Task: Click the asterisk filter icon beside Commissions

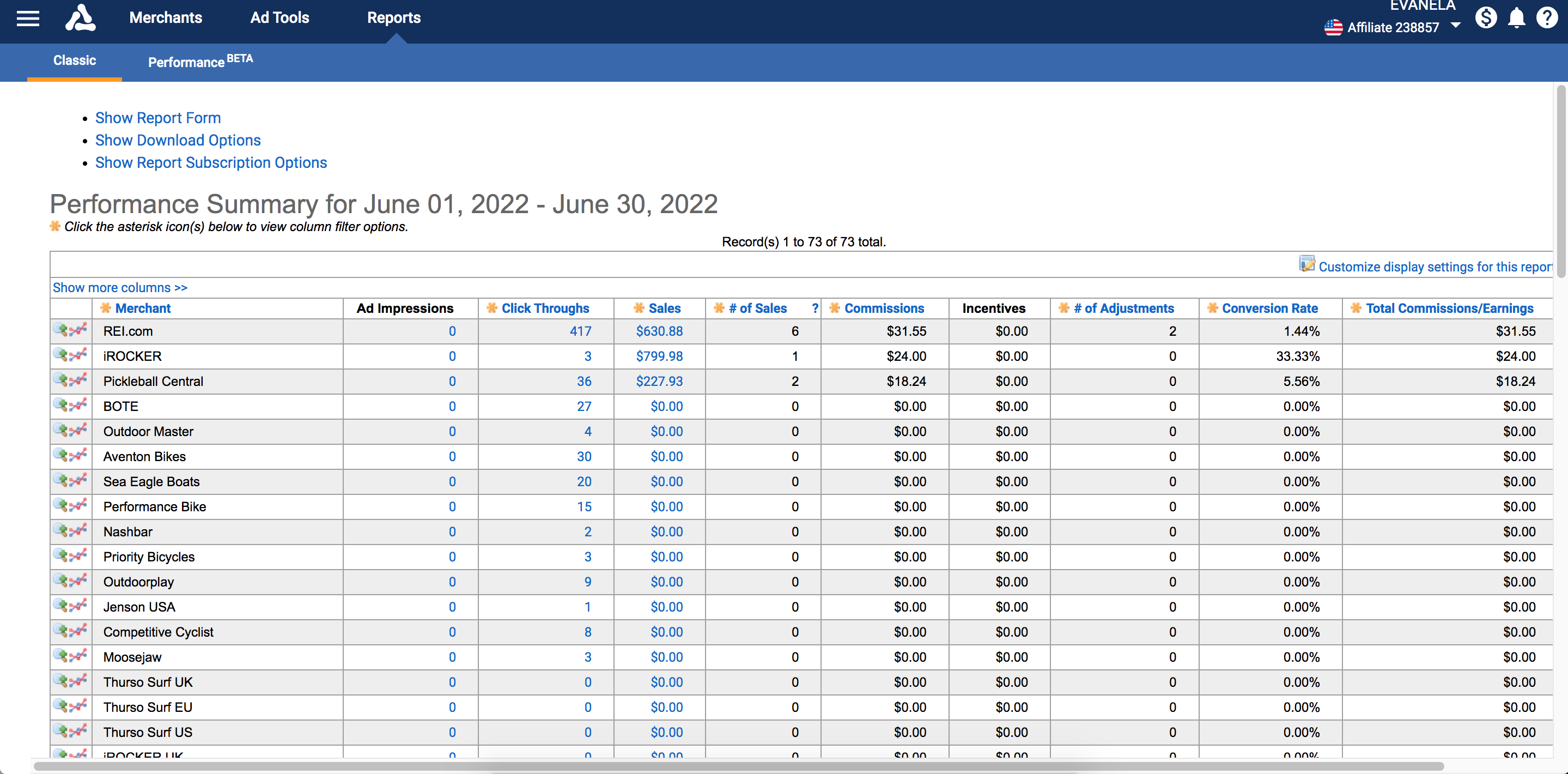Action: (835, 307)
